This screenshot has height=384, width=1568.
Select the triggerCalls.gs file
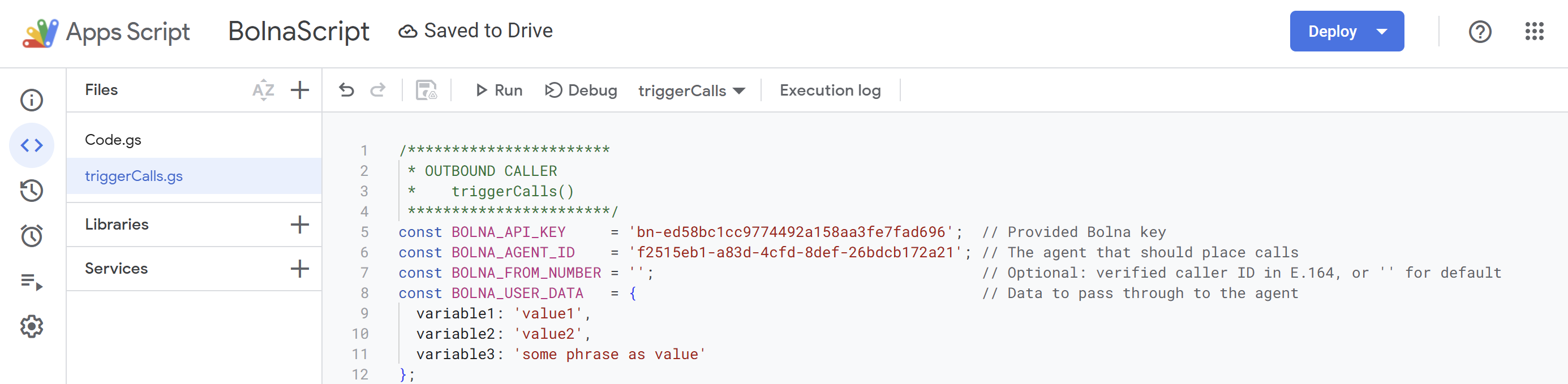(x=134, y=176)
